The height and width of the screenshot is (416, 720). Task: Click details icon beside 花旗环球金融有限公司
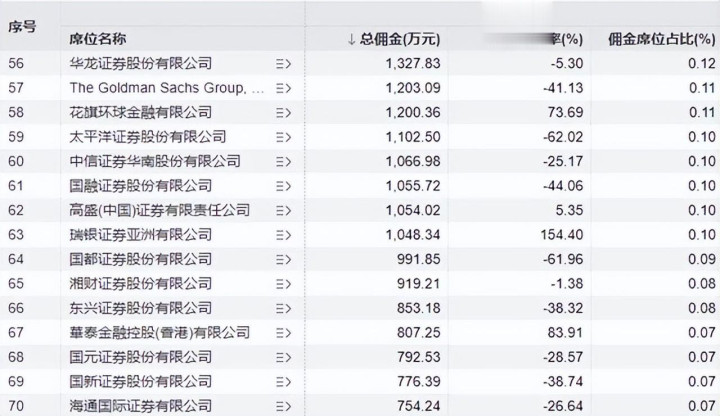click(x=283, y=112)
